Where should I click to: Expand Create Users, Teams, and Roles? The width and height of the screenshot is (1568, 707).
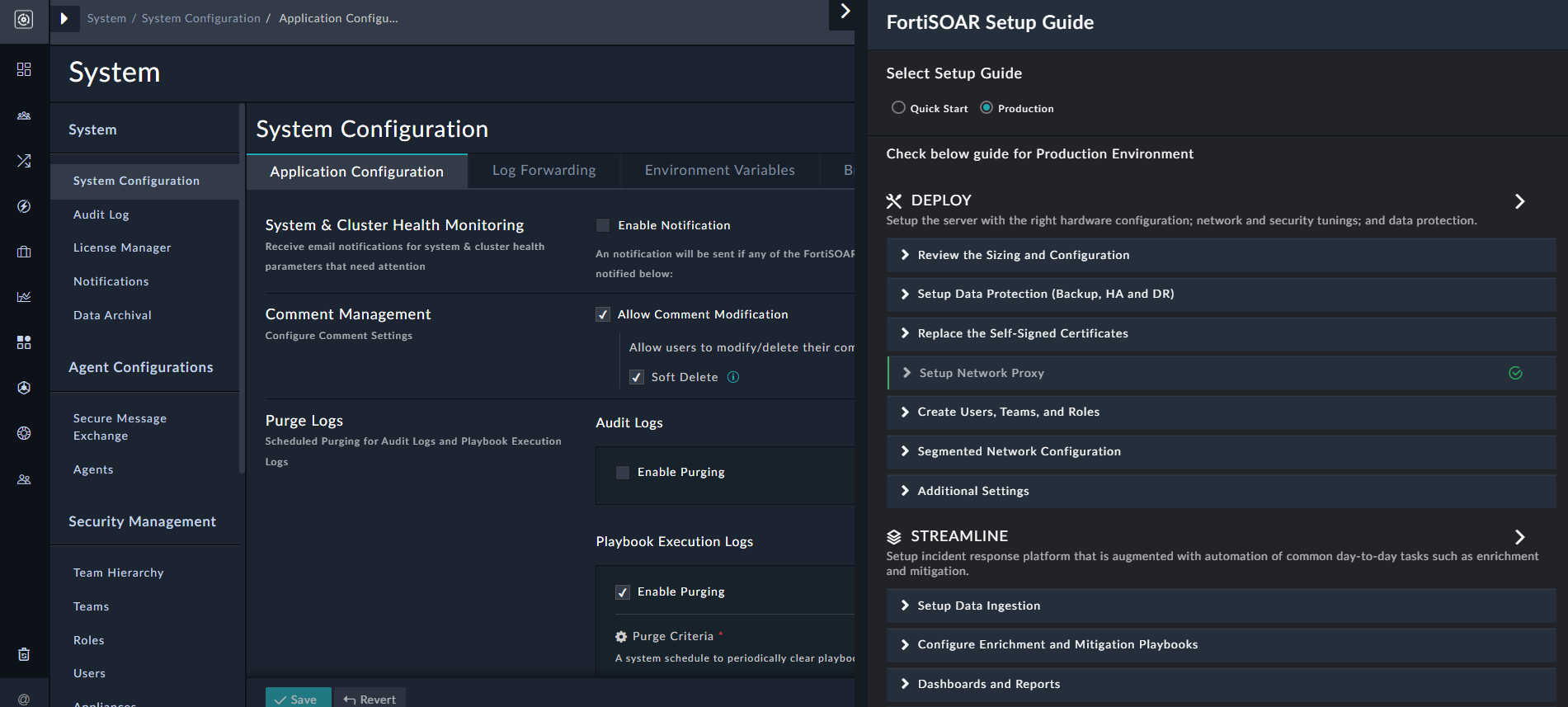[1221, 412]
